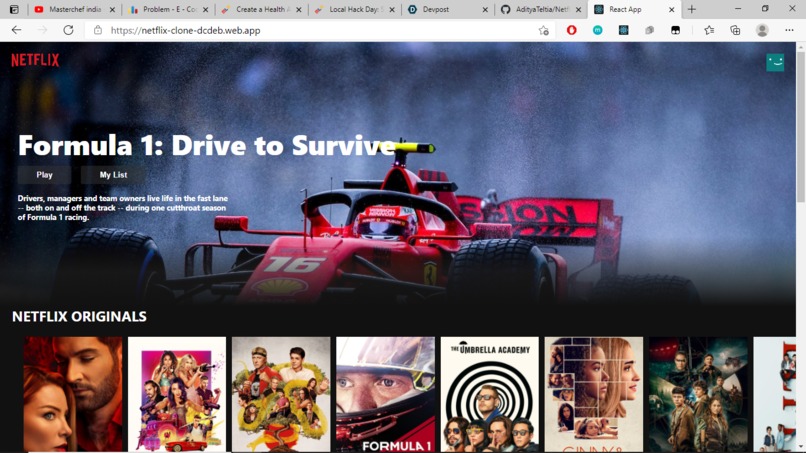Close the Local Hack Day tab
The height and width of the screenshot is (453, 806).
click(392, 9)
